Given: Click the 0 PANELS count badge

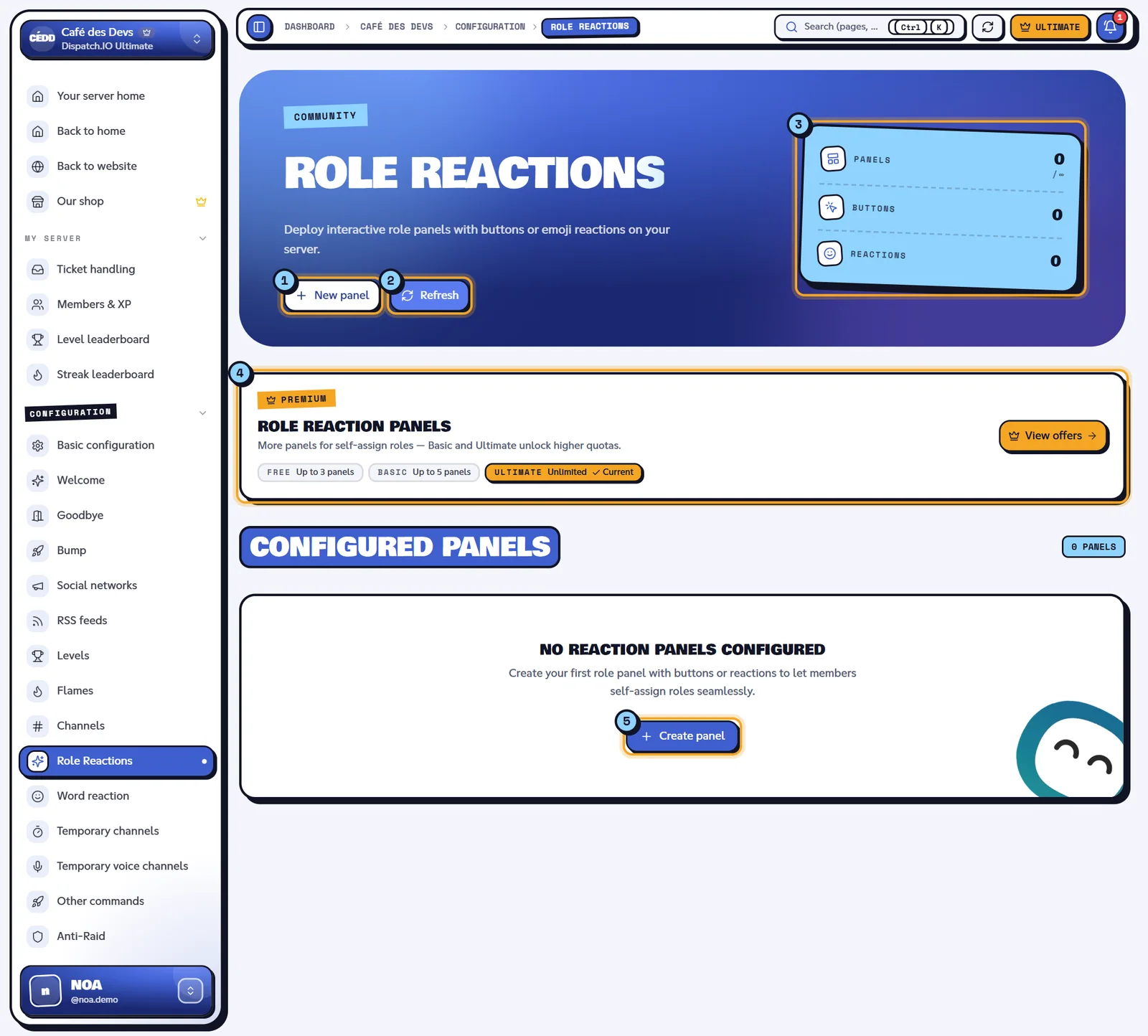Looking at the screenshot, I should [1093, 547].
